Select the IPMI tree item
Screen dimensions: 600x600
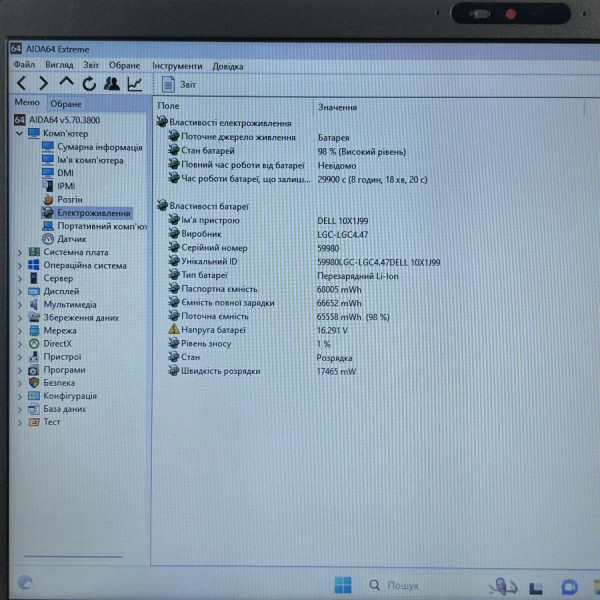tap(59, 186)
